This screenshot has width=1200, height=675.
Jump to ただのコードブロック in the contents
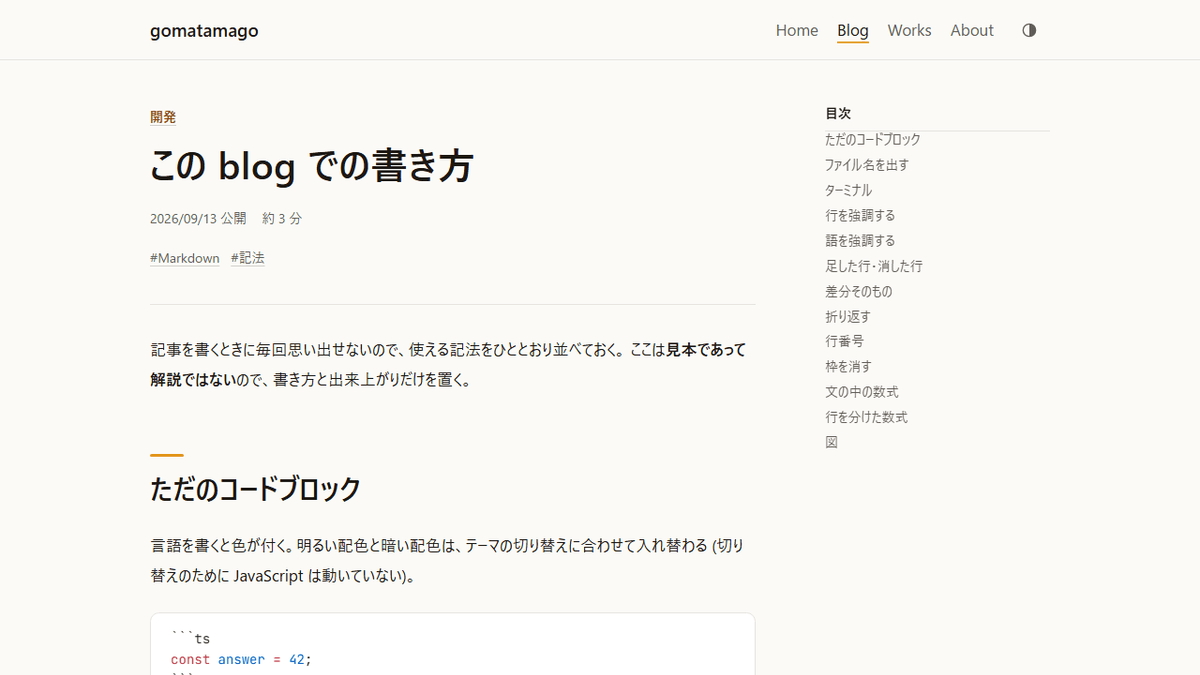pyautogui.click(x=873, y=140)
